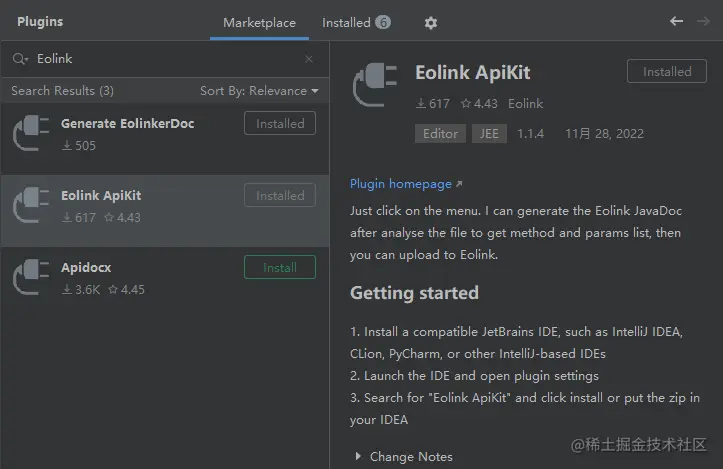723x469 pixels.
Task: Select Generate EolinkerDoc in results
Action: (x=165, y=138)
